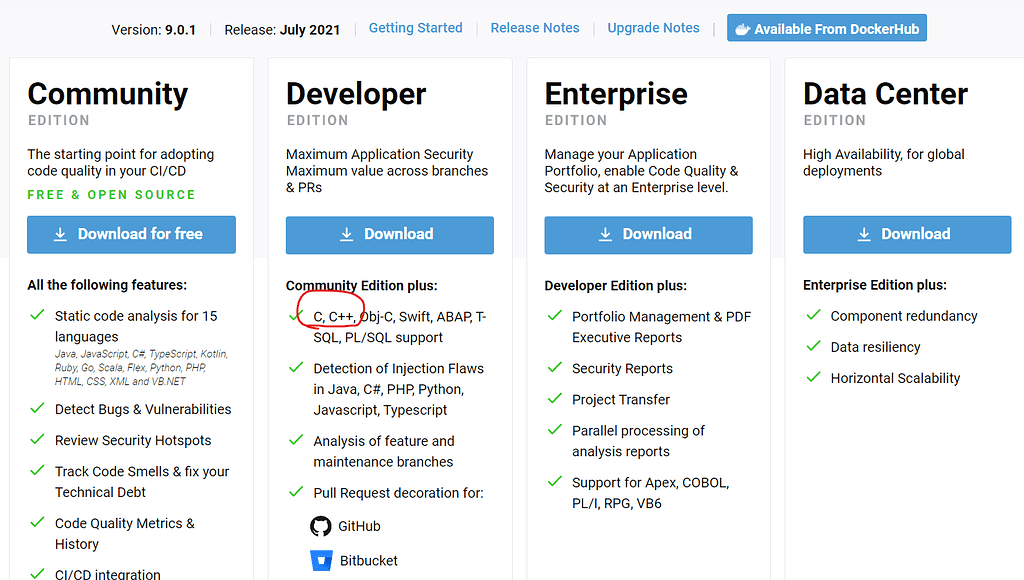Click the Bitbucket logo icon
The image size is (1024, 580).
[x=321, y=560]
